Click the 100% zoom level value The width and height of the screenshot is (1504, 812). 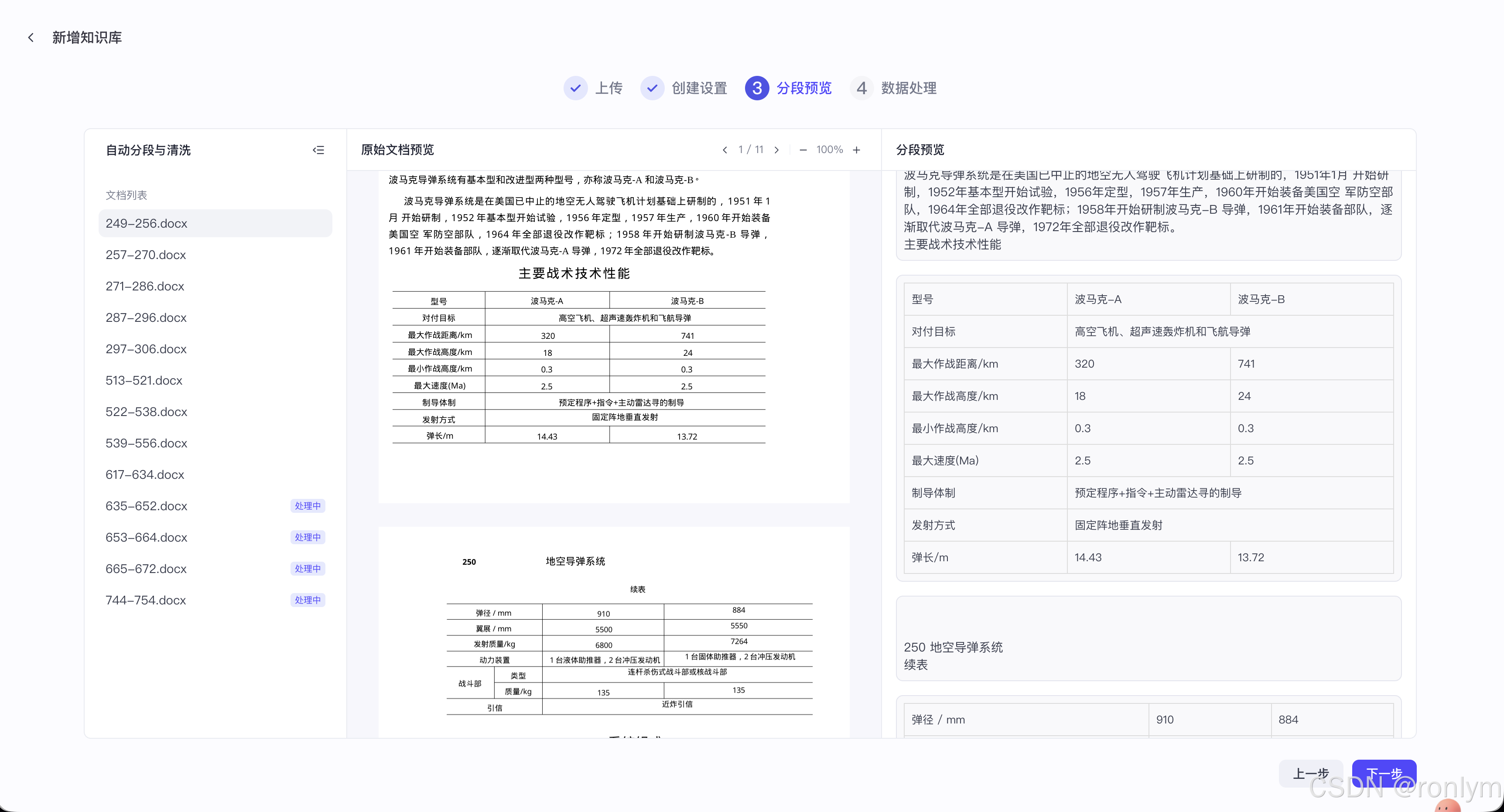pyautogui.click(x=829, y=150)
